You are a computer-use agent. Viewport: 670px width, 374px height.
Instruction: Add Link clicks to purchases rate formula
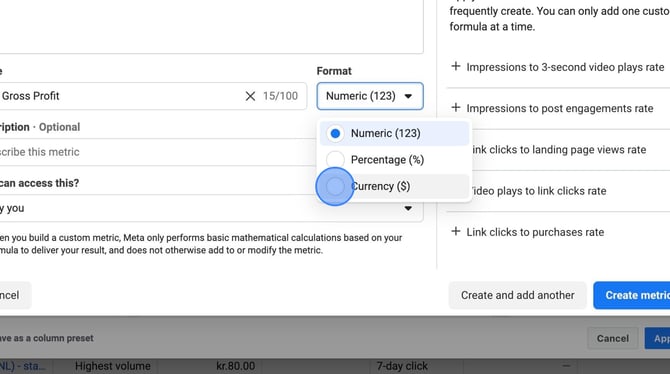click(x=528, y=232)
